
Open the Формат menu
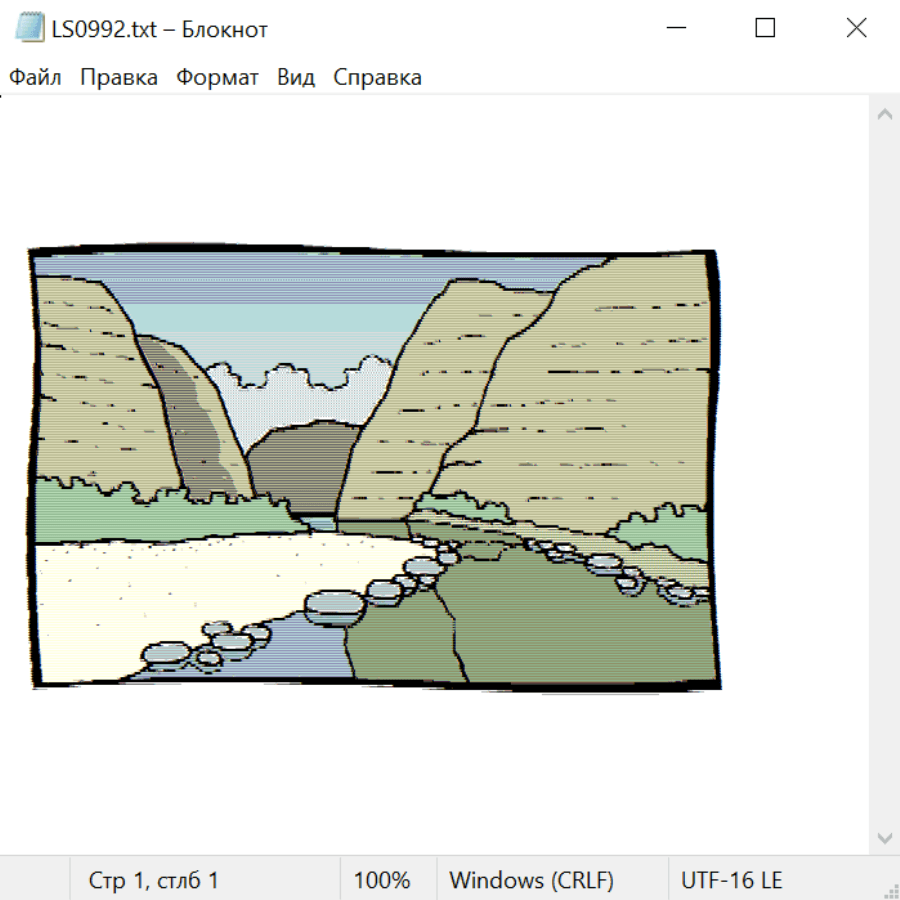tap(217, 77)
